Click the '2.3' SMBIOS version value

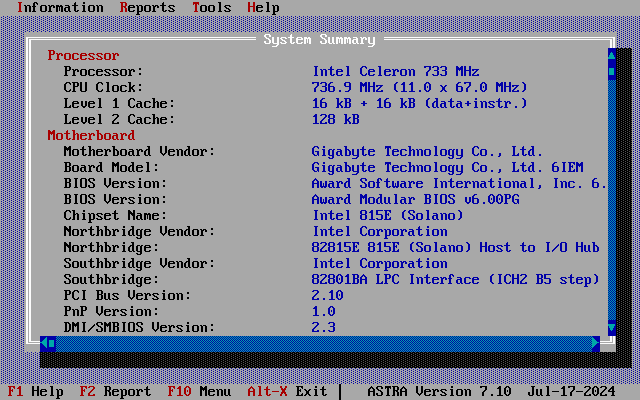coord(323,327)
